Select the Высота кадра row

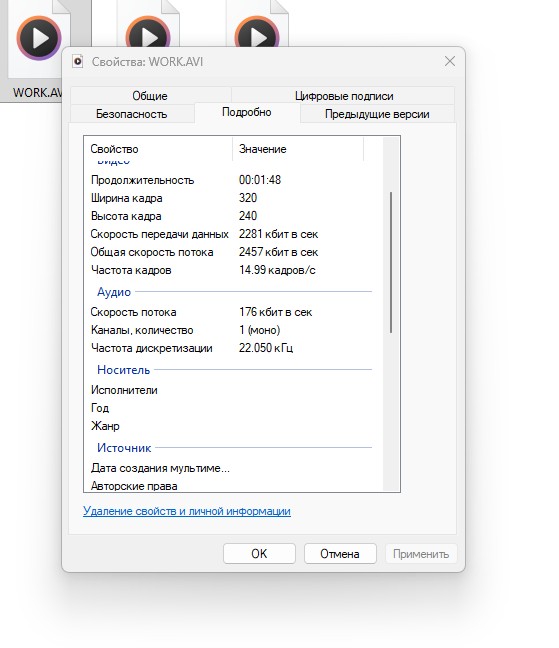231,216
